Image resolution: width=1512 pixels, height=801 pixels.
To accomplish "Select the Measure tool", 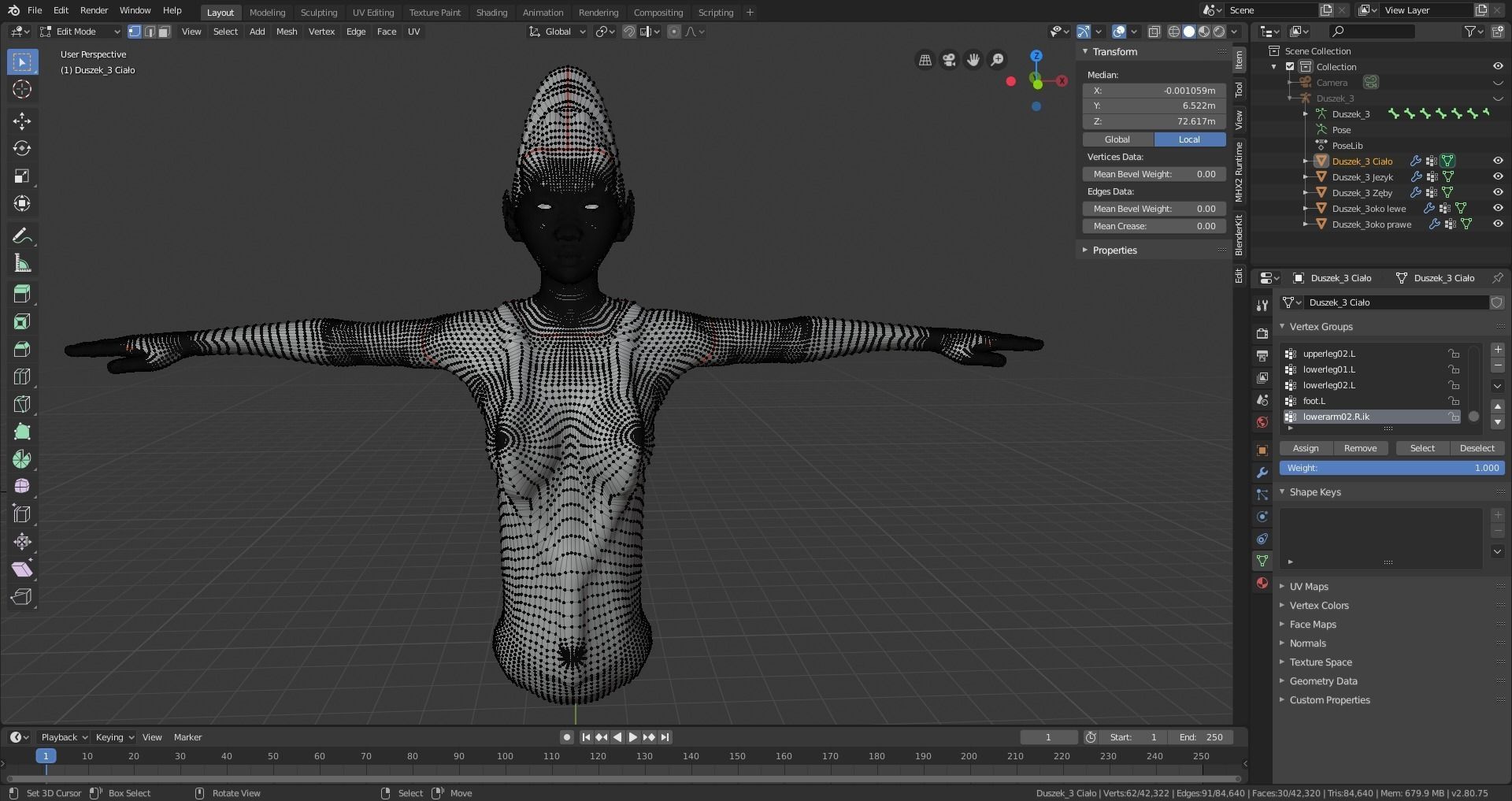I will coord(22,263).
